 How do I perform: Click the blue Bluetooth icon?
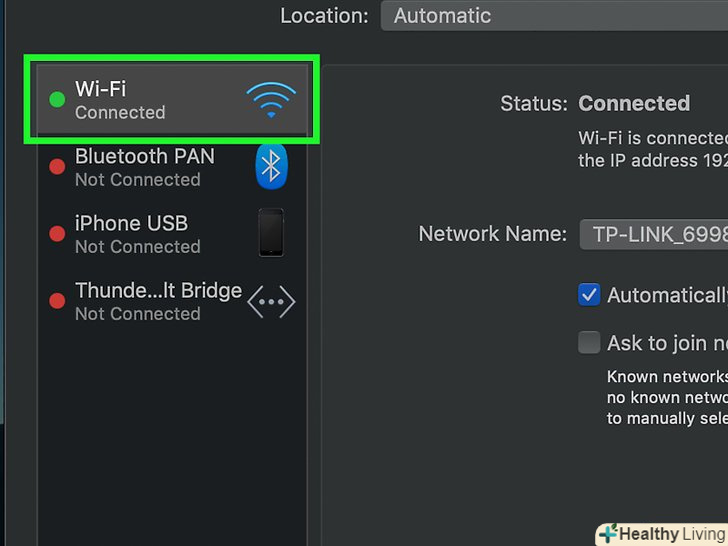271,166
